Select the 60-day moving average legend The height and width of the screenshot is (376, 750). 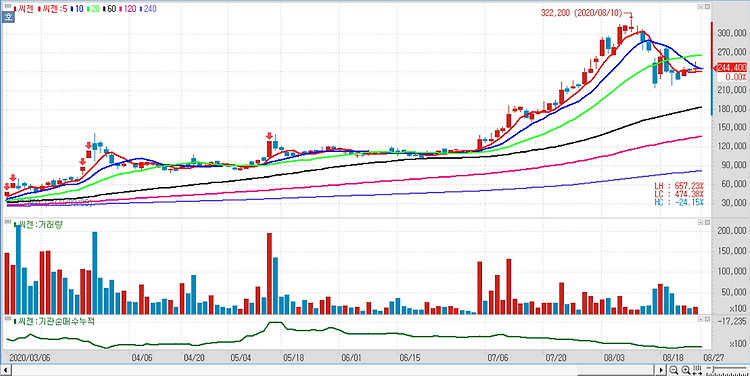[x=110, y=9]
